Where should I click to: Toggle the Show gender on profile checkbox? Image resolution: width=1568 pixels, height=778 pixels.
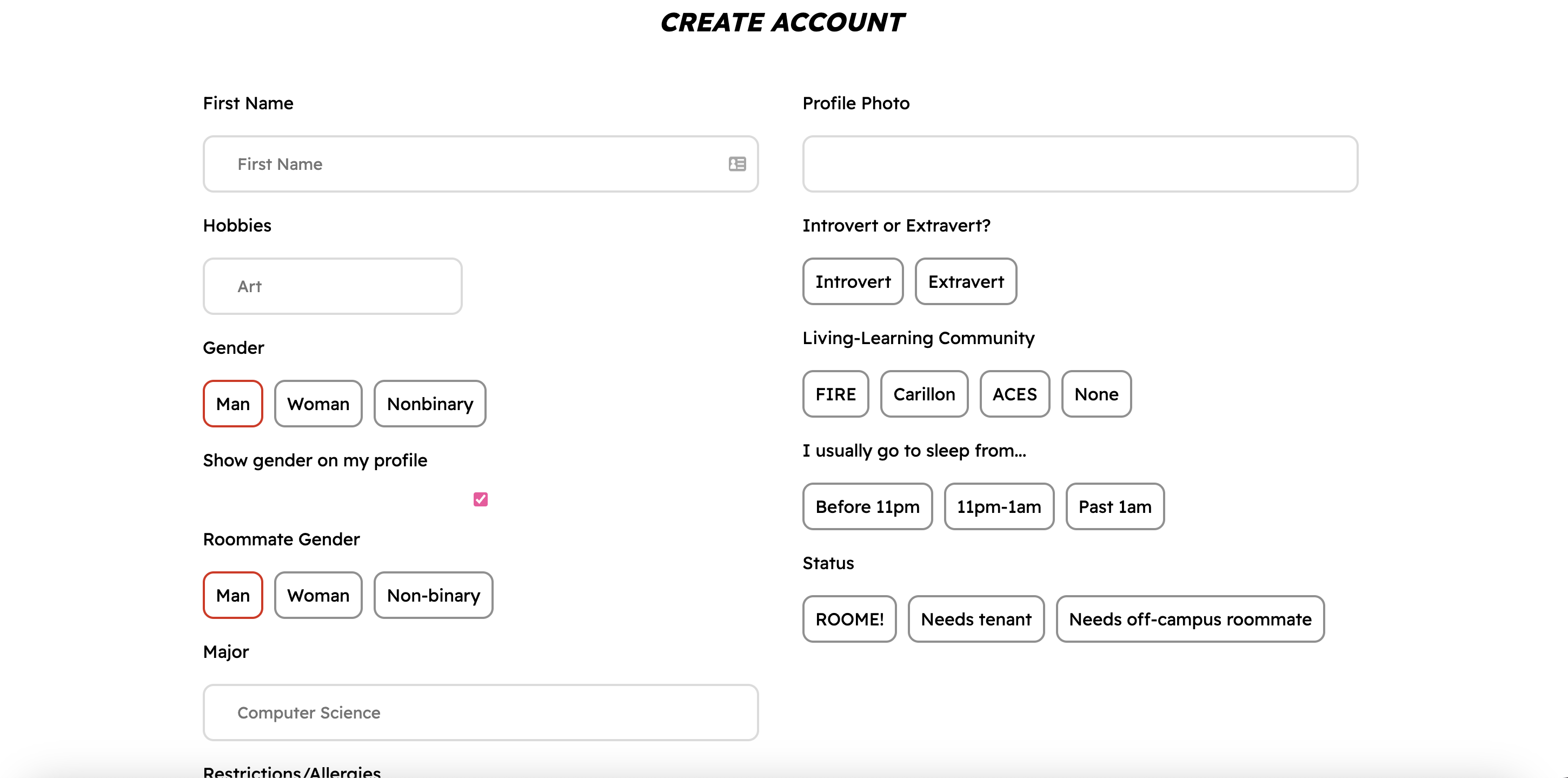pos(480,499)
